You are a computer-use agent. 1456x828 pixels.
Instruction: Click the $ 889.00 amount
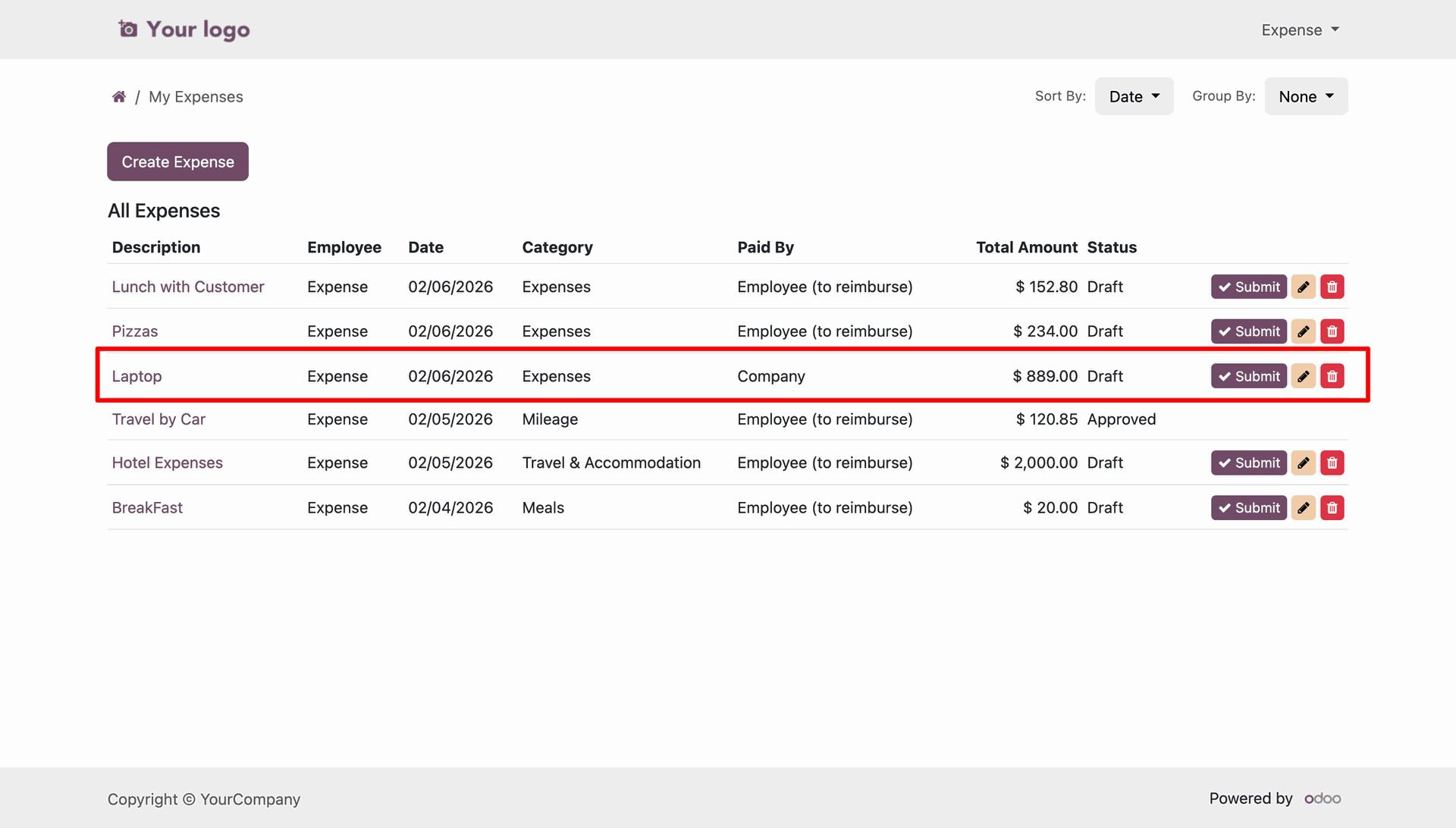pyautogui.click(x=1045, y=376)
